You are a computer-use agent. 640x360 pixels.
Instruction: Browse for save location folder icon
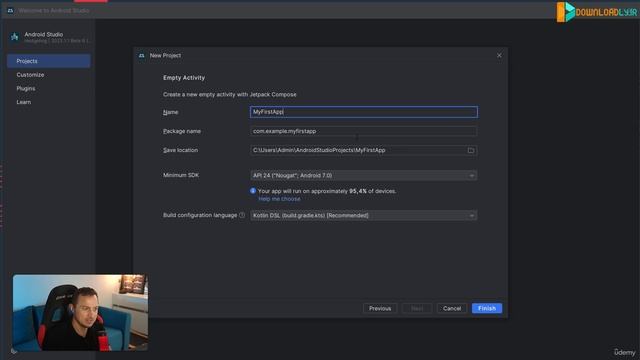tap(471, 150)
